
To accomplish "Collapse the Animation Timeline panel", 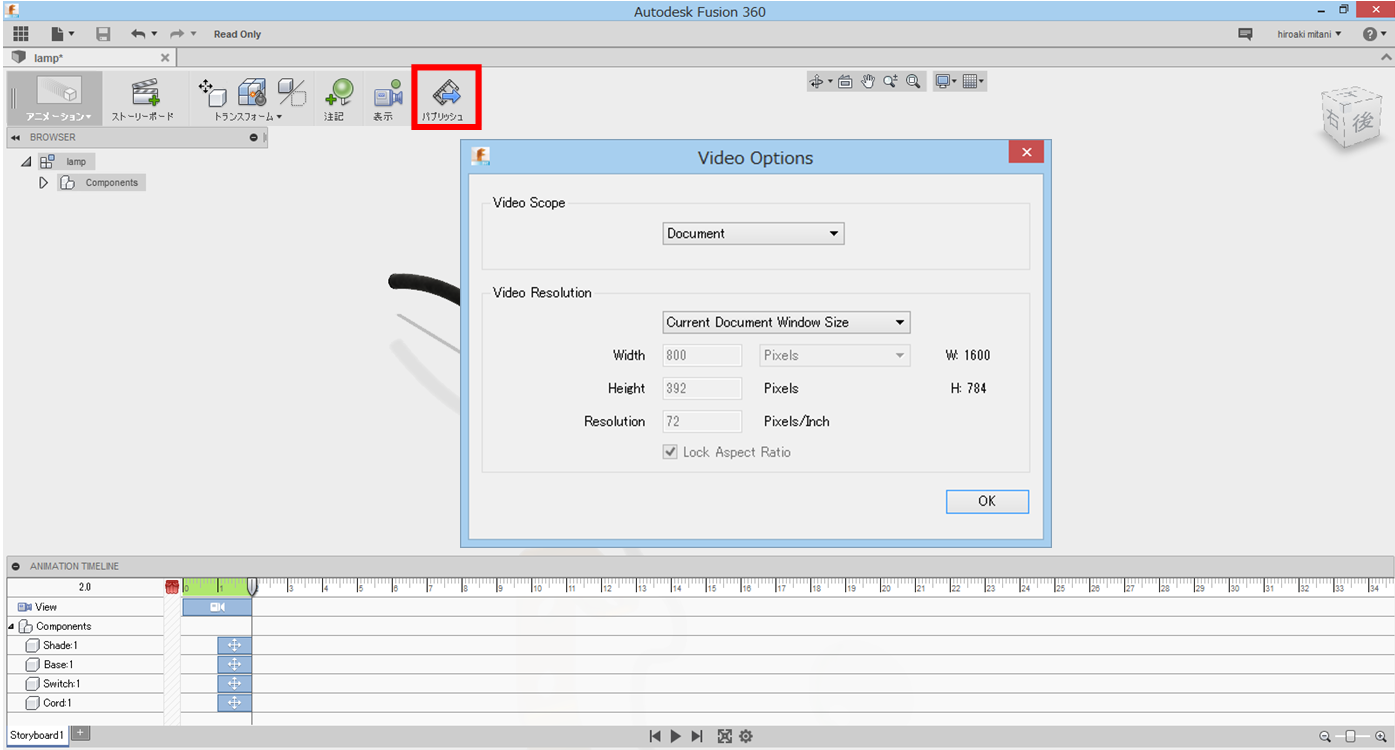I will tap(16, 566).
